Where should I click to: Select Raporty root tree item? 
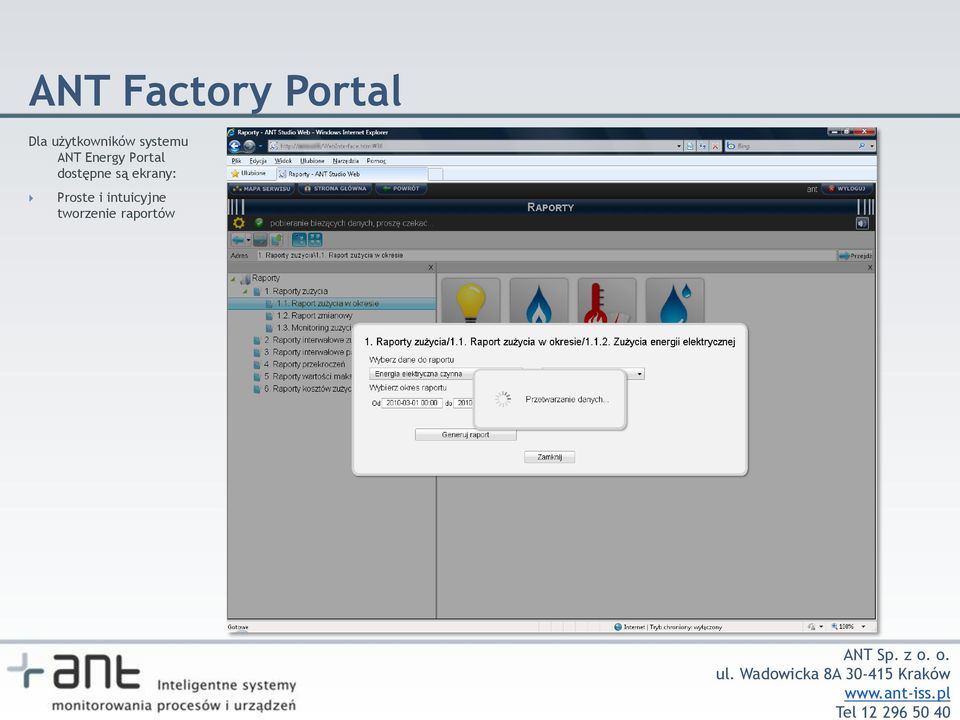tap(266, 278)
